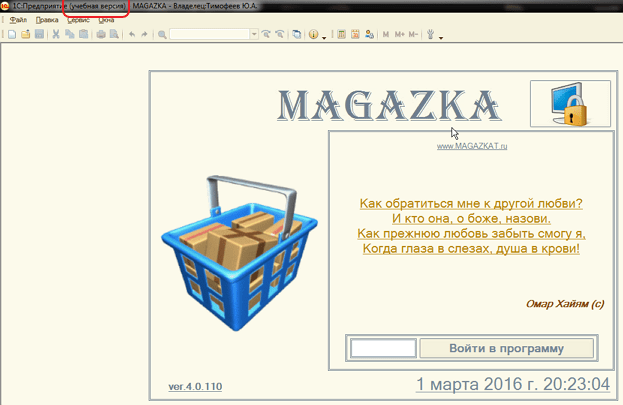Image resolution: width=623 pixels, height=405 pixels.
Task: Click the Undo arrow icon
Action: [132, 35]
